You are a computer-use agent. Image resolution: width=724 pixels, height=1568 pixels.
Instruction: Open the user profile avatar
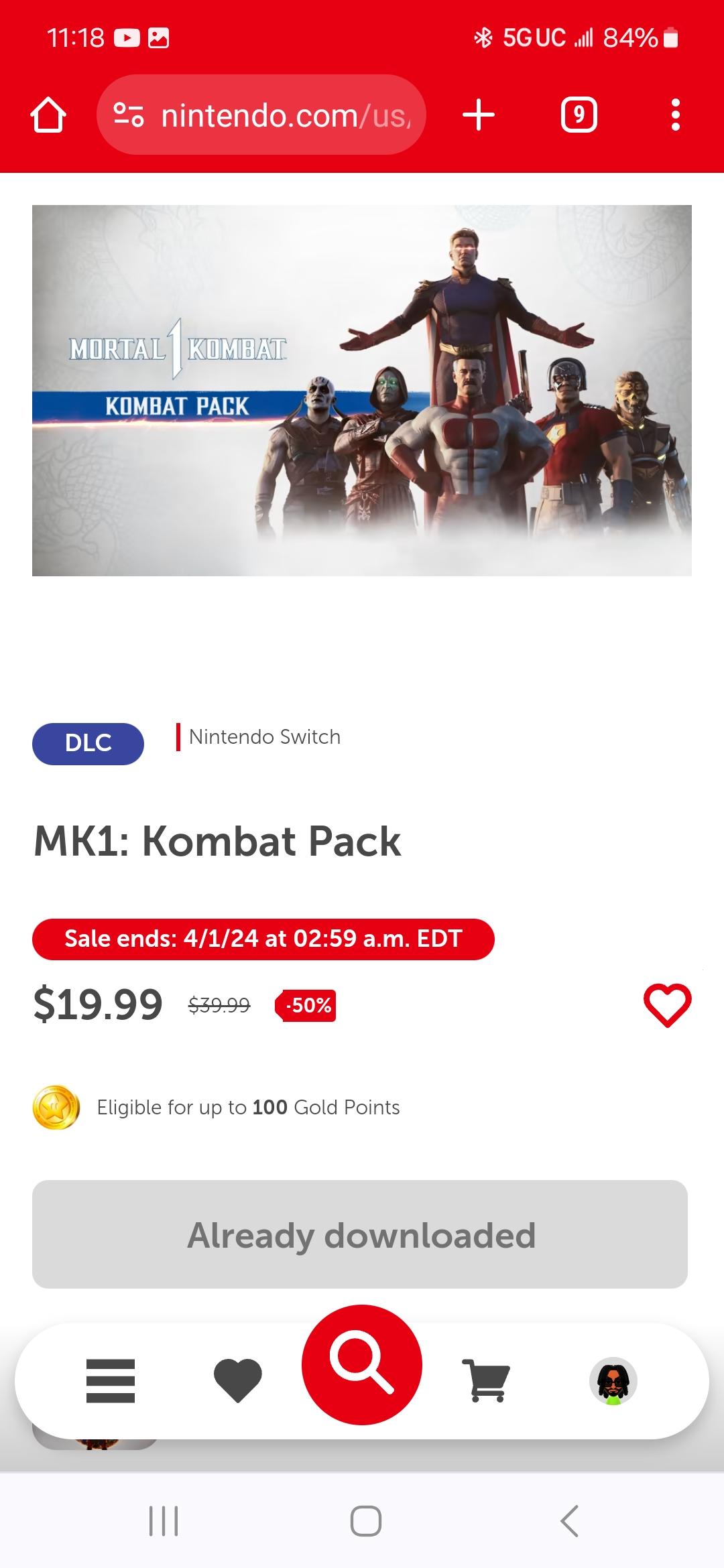613,1381
